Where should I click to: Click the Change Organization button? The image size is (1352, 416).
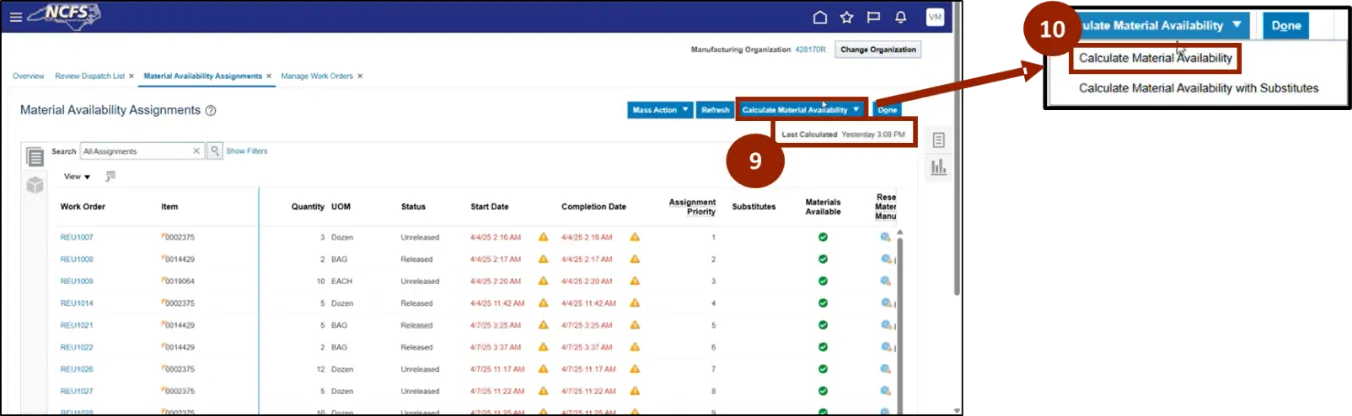(877, 50)
